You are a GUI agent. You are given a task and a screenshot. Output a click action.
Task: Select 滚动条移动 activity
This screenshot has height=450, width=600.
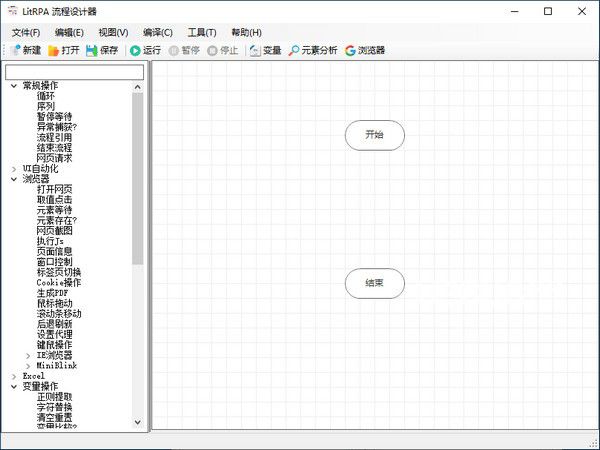[x=59, y=314]
